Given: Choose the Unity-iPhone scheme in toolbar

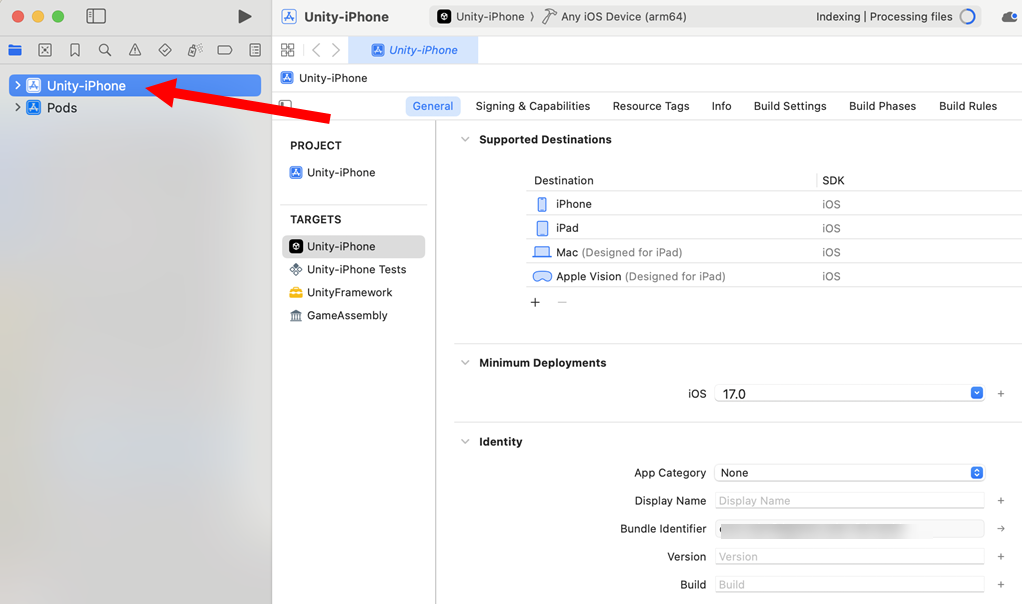Looking at the screenshot, I should 481,17.
